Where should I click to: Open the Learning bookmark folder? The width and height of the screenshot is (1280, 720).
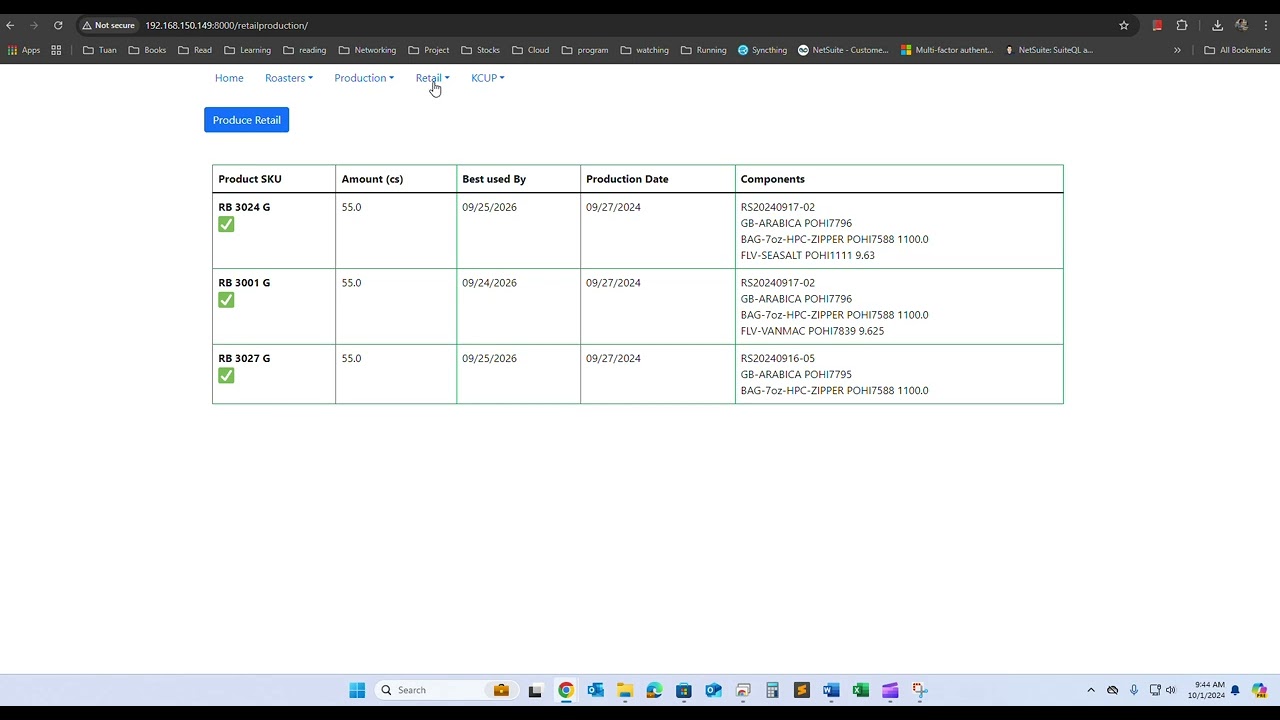click(x=247, y=50)
